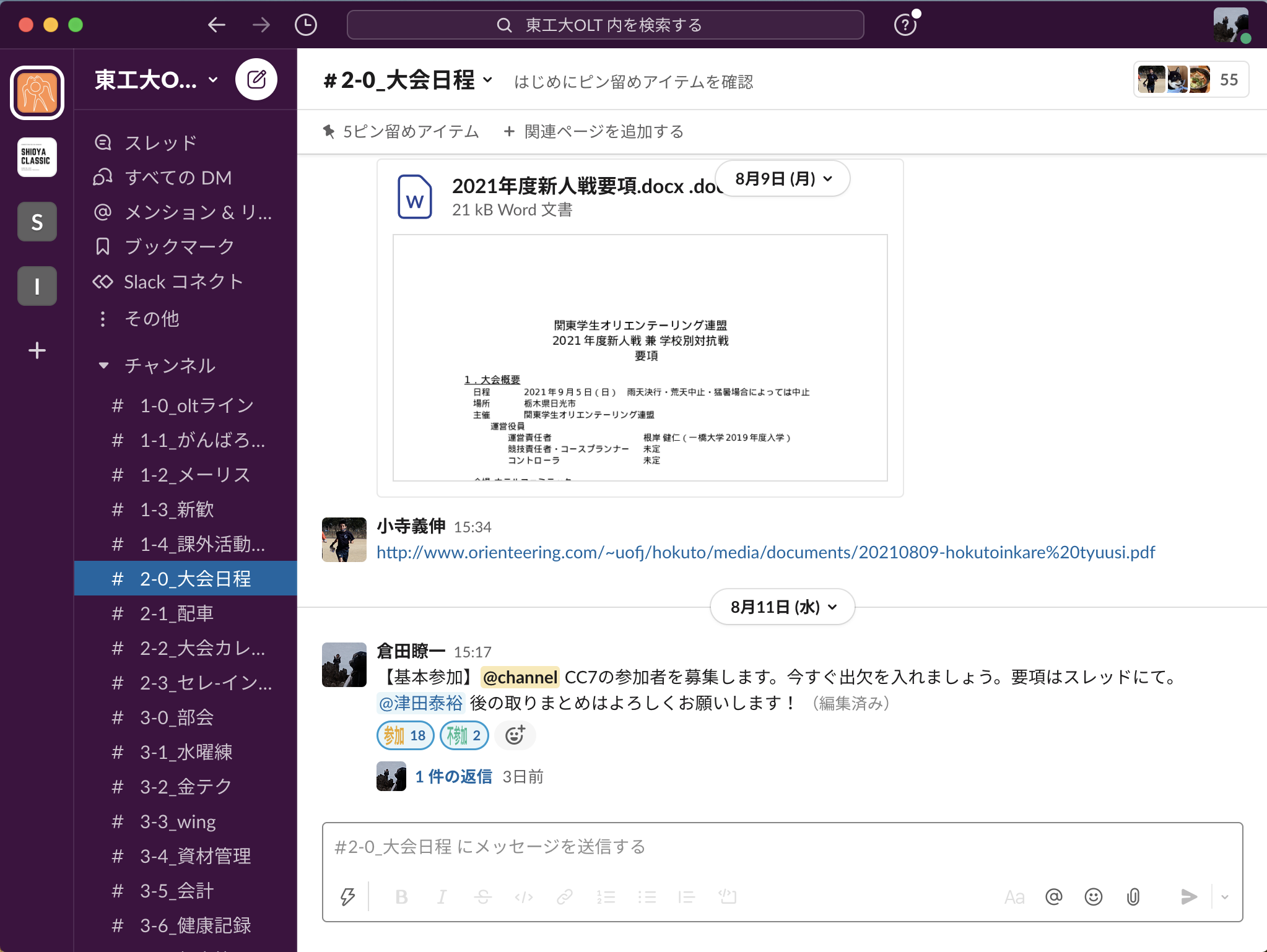The image size is (1267, 952).
Task: Open the shortcuts lightning bolt icon
Action: 348,896
